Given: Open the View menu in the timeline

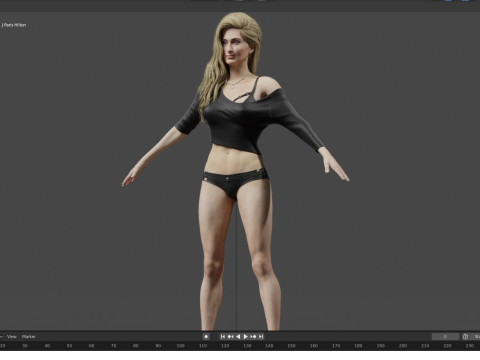Looking at the screenshot, I should 12,337.
